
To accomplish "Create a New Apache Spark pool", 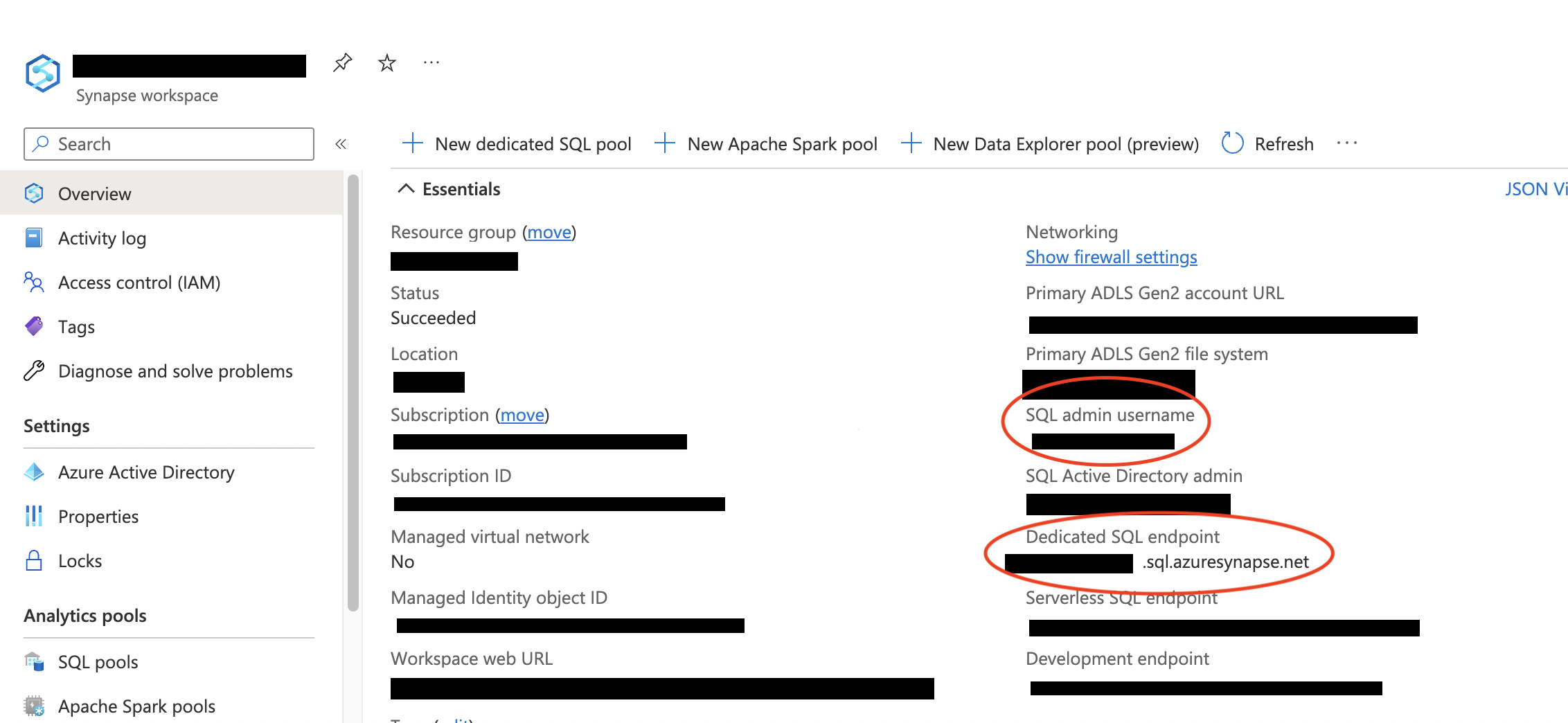I will point(781,143).
